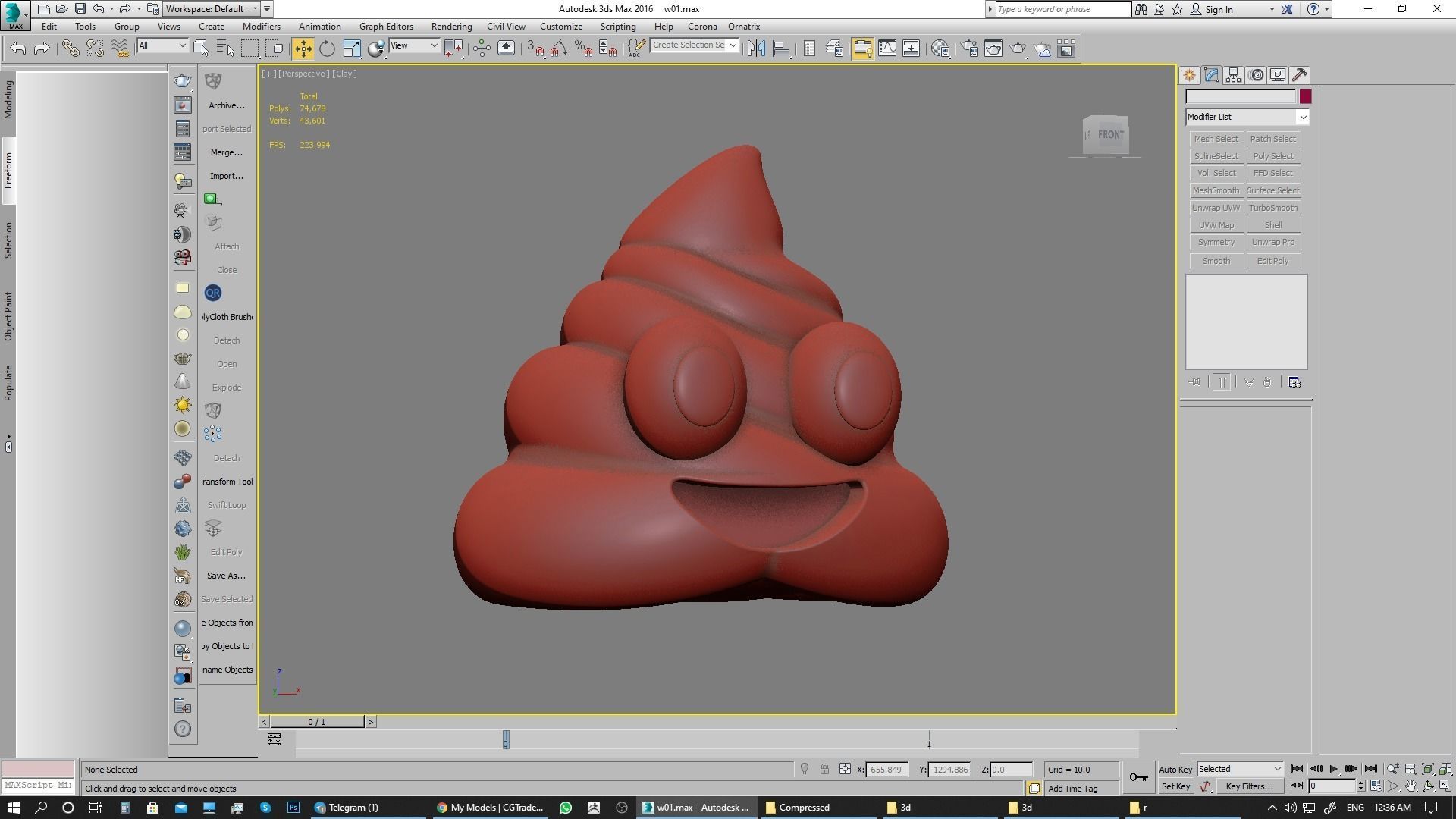This screenshot has width=1456, height=819.
Task: Toggle Isolate Selection lightbulb in status bar
Action: pyautogui.click(x=805, y=769)
